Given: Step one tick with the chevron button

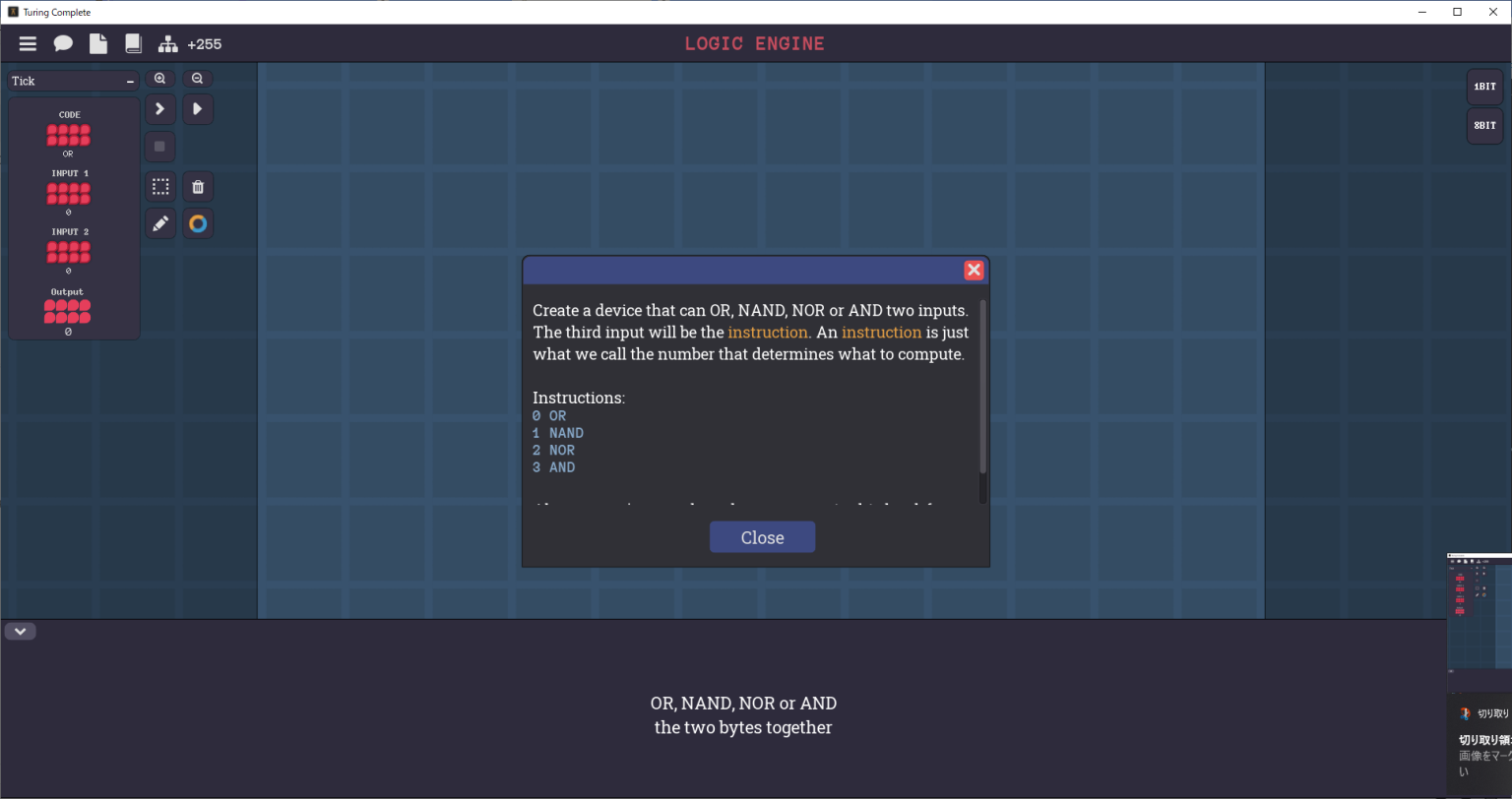Looking at the screenshot, I should pos(160,109).
